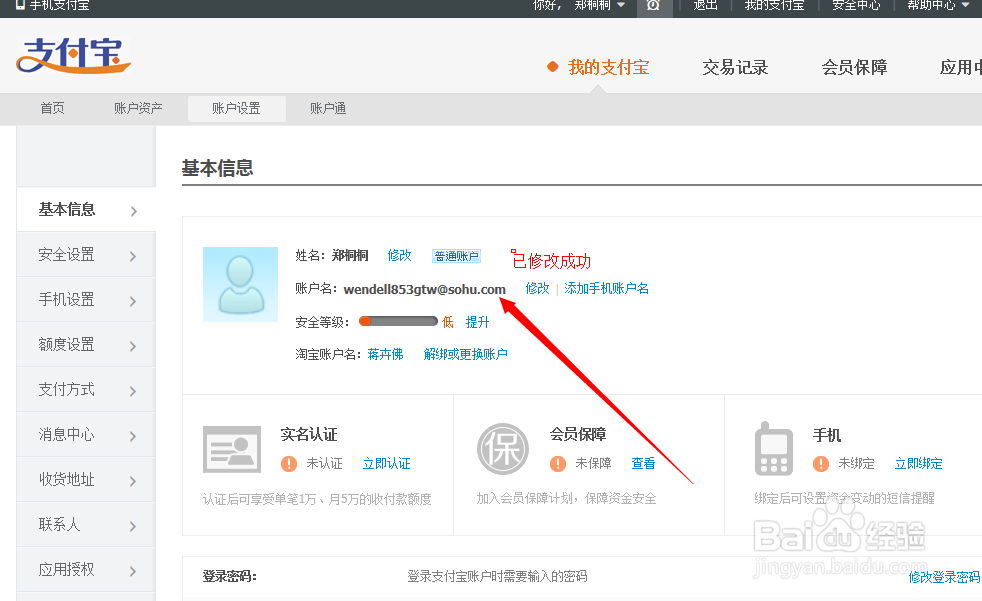The width and height of the screenshot is (982, 601).
Task: Click the mobile phone icon in 手机 card
Action: pyautogui.click(x=774, y=449)
